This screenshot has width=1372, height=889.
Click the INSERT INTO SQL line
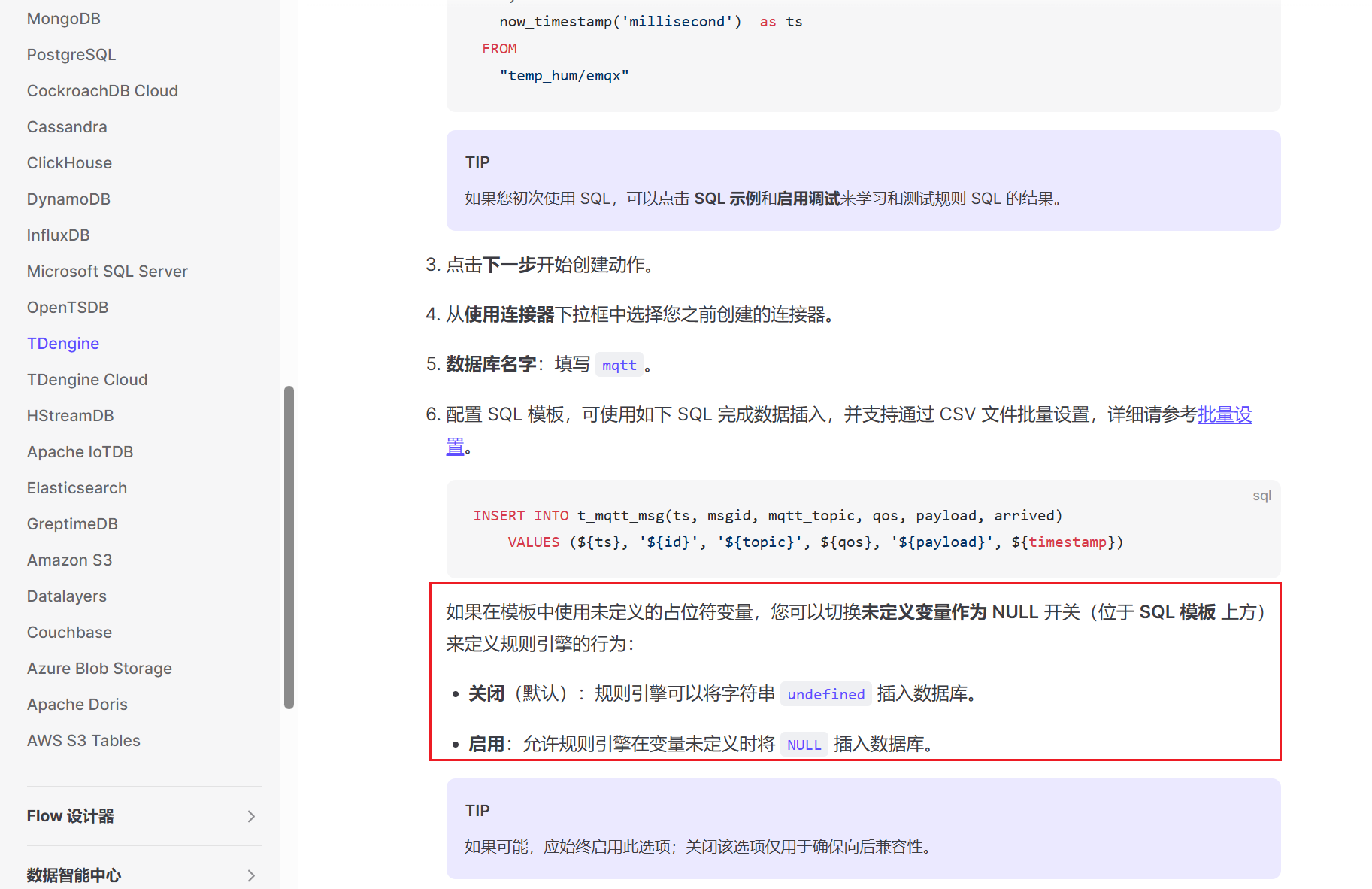click(768, 516)
